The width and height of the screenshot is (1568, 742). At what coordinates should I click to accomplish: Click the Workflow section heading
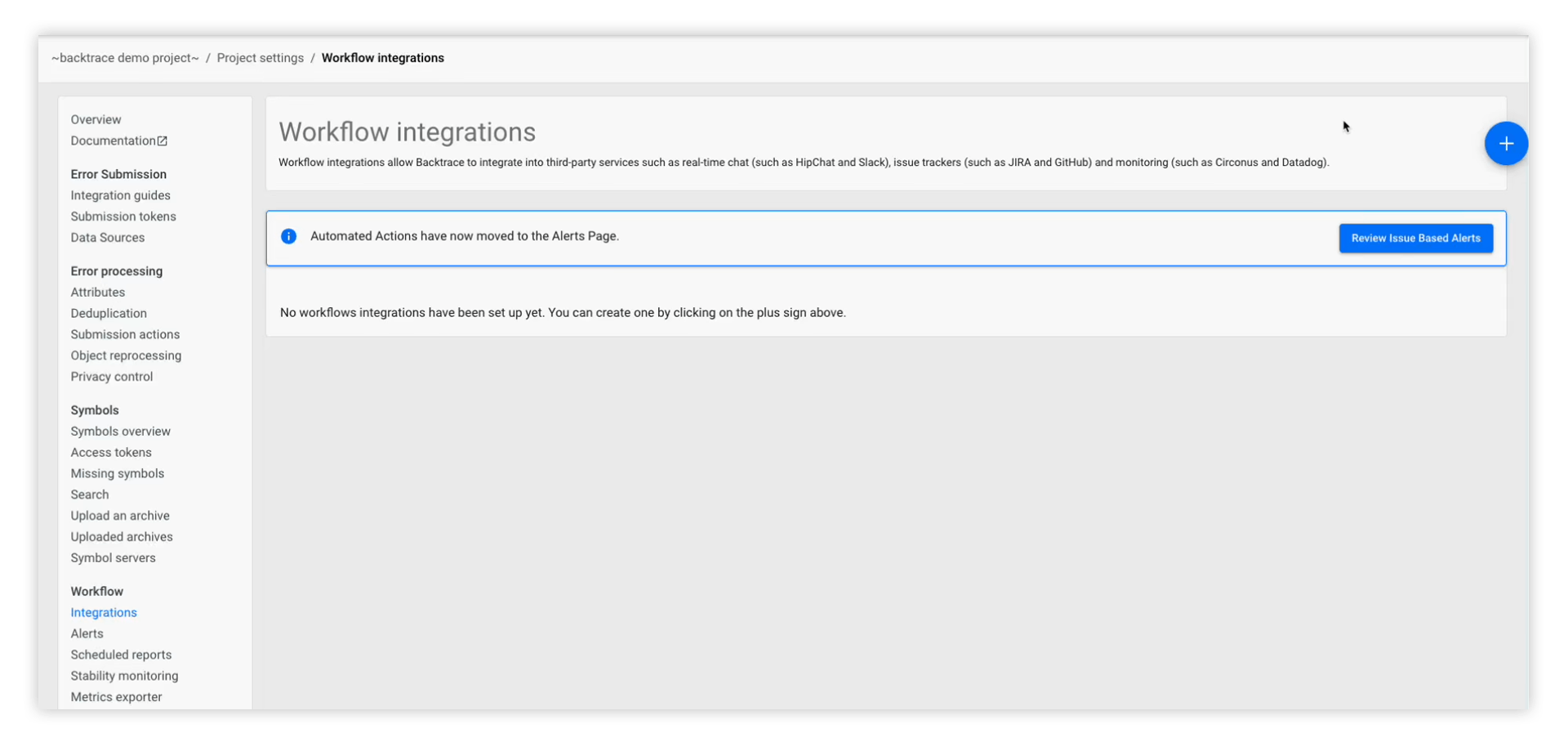(x=96, y=592)
